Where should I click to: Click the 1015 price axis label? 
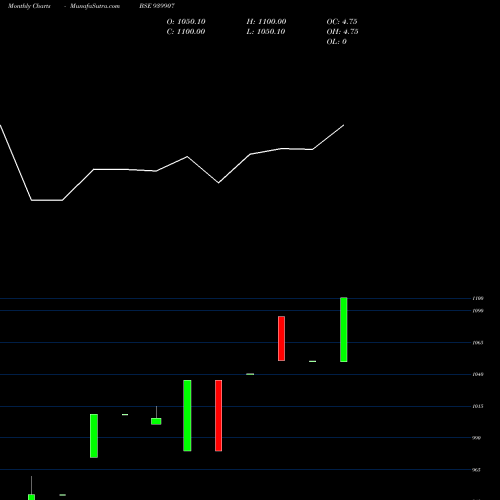pos(478,406)
